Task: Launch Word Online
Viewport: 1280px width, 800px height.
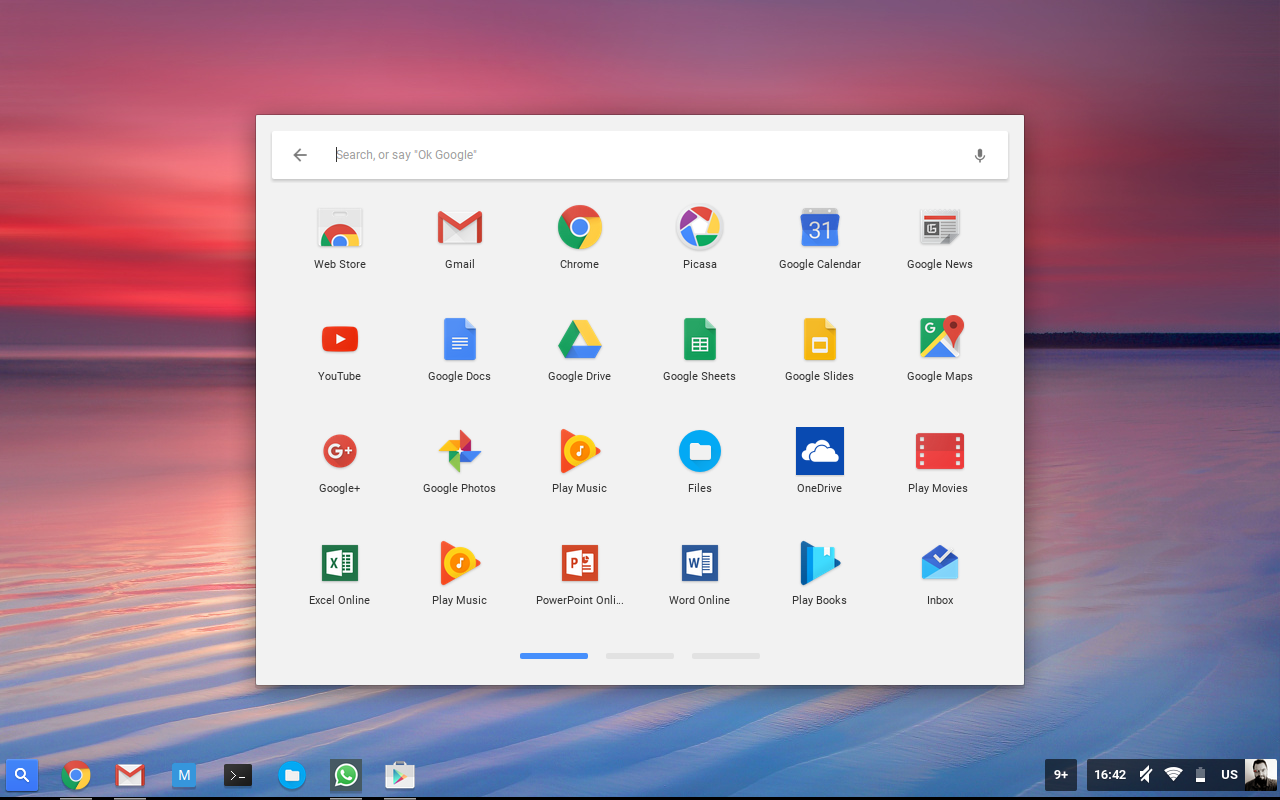Action: point(700,574)
